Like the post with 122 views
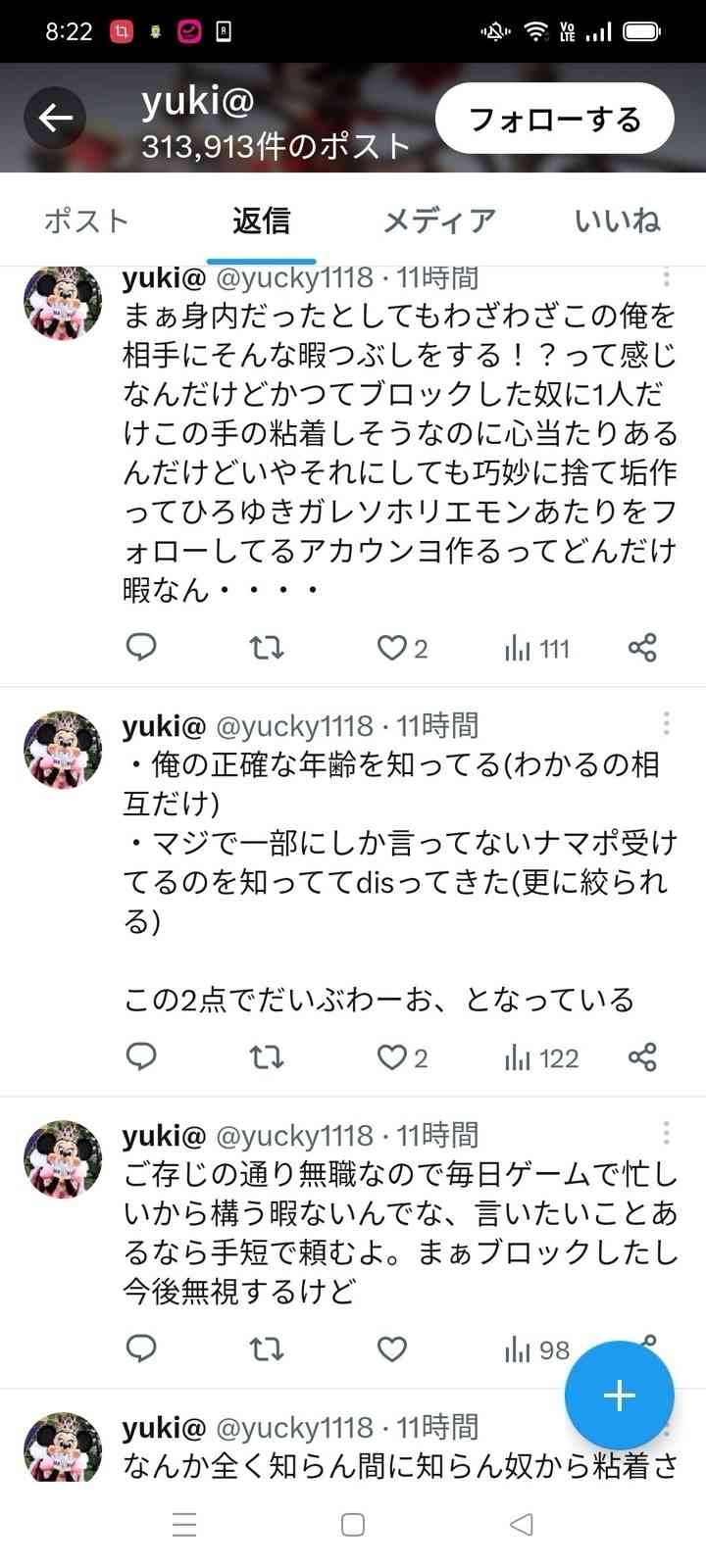This screenshot has height=1568, width=706. click(x=393, y=1057)
